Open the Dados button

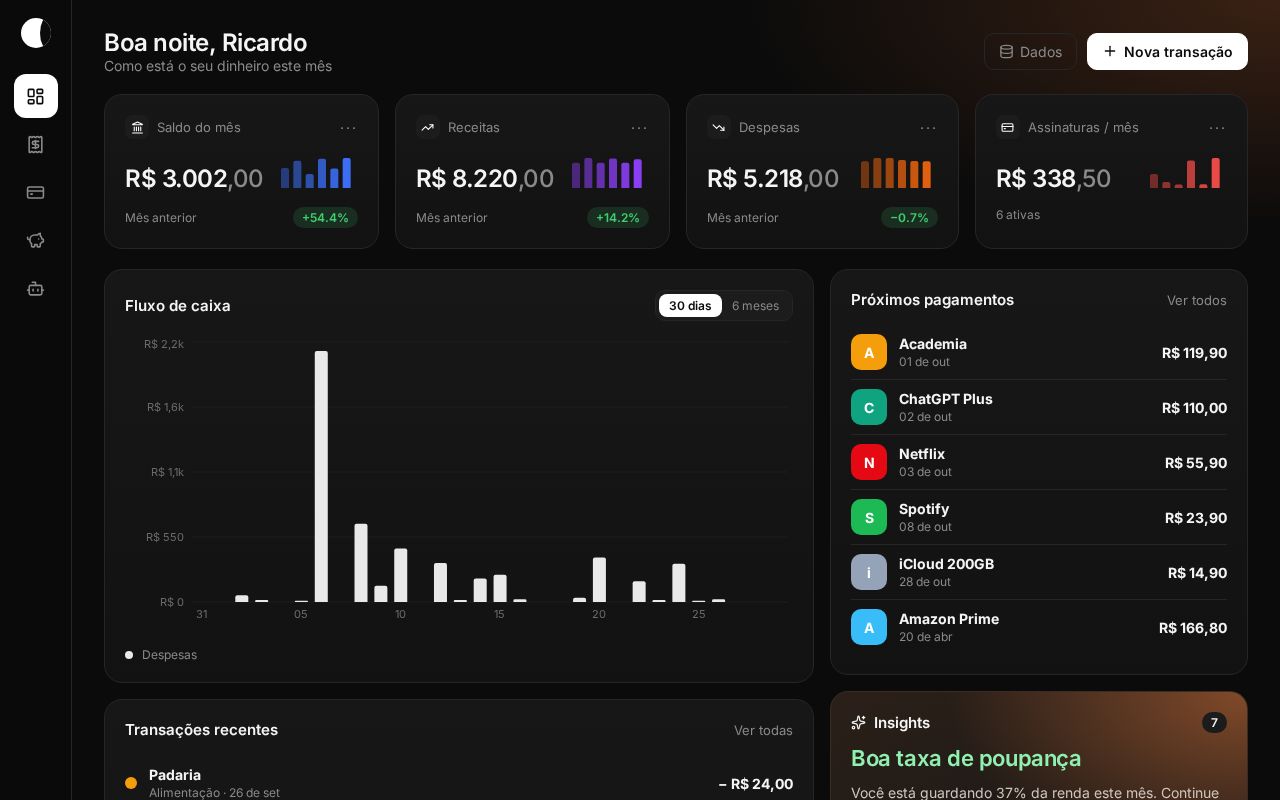click(1030, 51)
